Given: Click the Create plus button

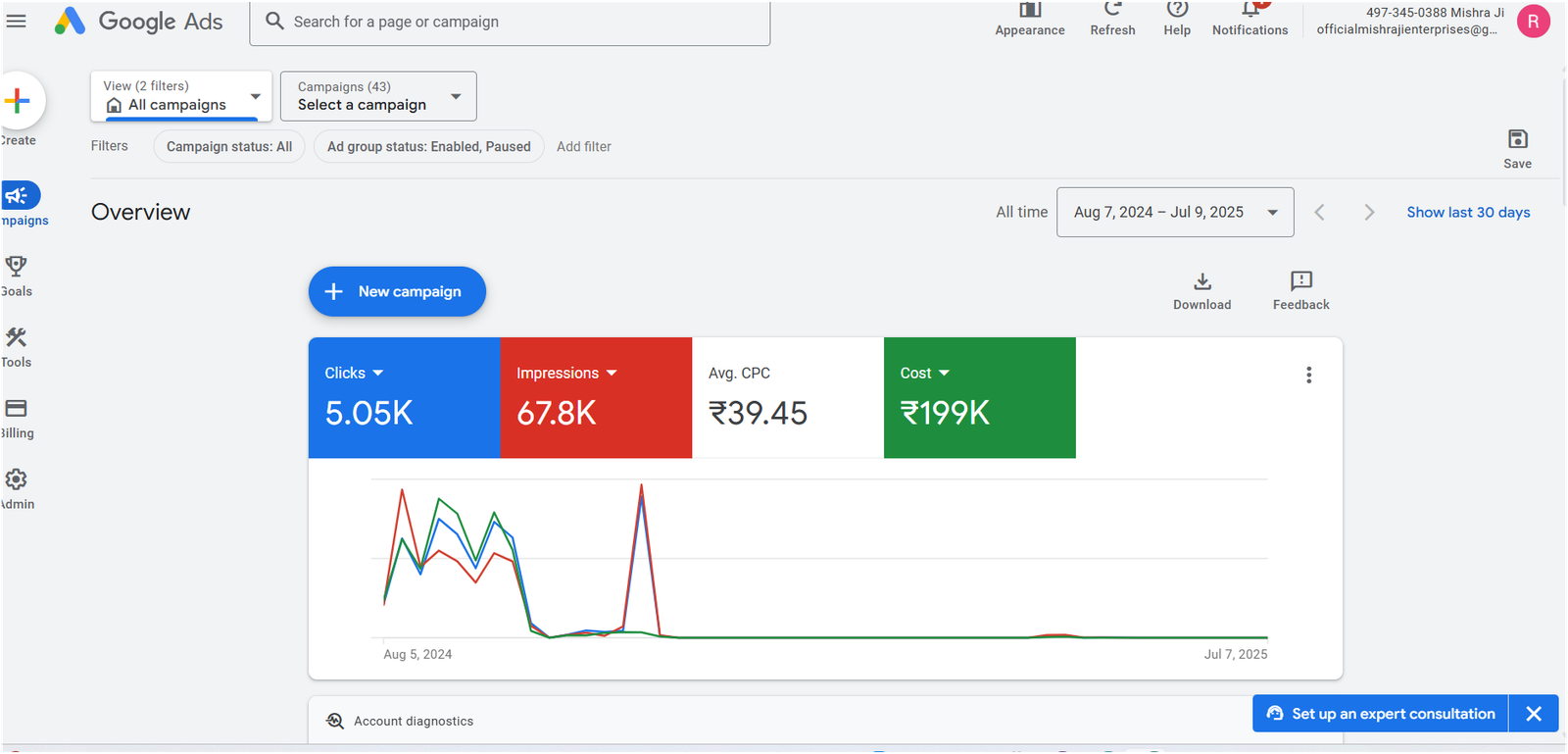Looking at the screenshot, I should 18,100.
